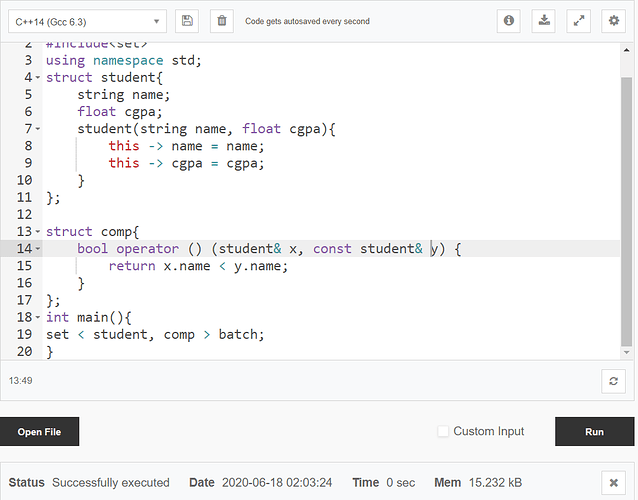Collapse the fold arrow at line 14
The image size is (638, 500).
coord(38,249)
